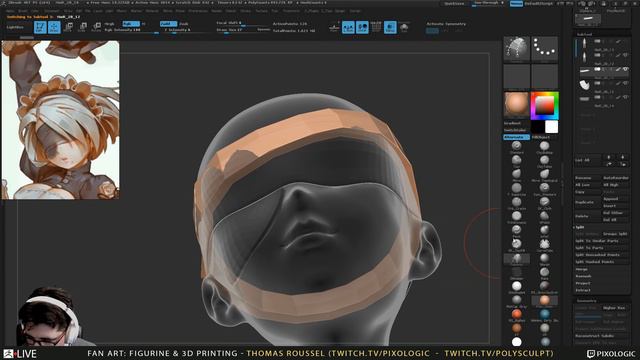
Task: Activate the Move transform icon
Action: [x=68, y=27]
